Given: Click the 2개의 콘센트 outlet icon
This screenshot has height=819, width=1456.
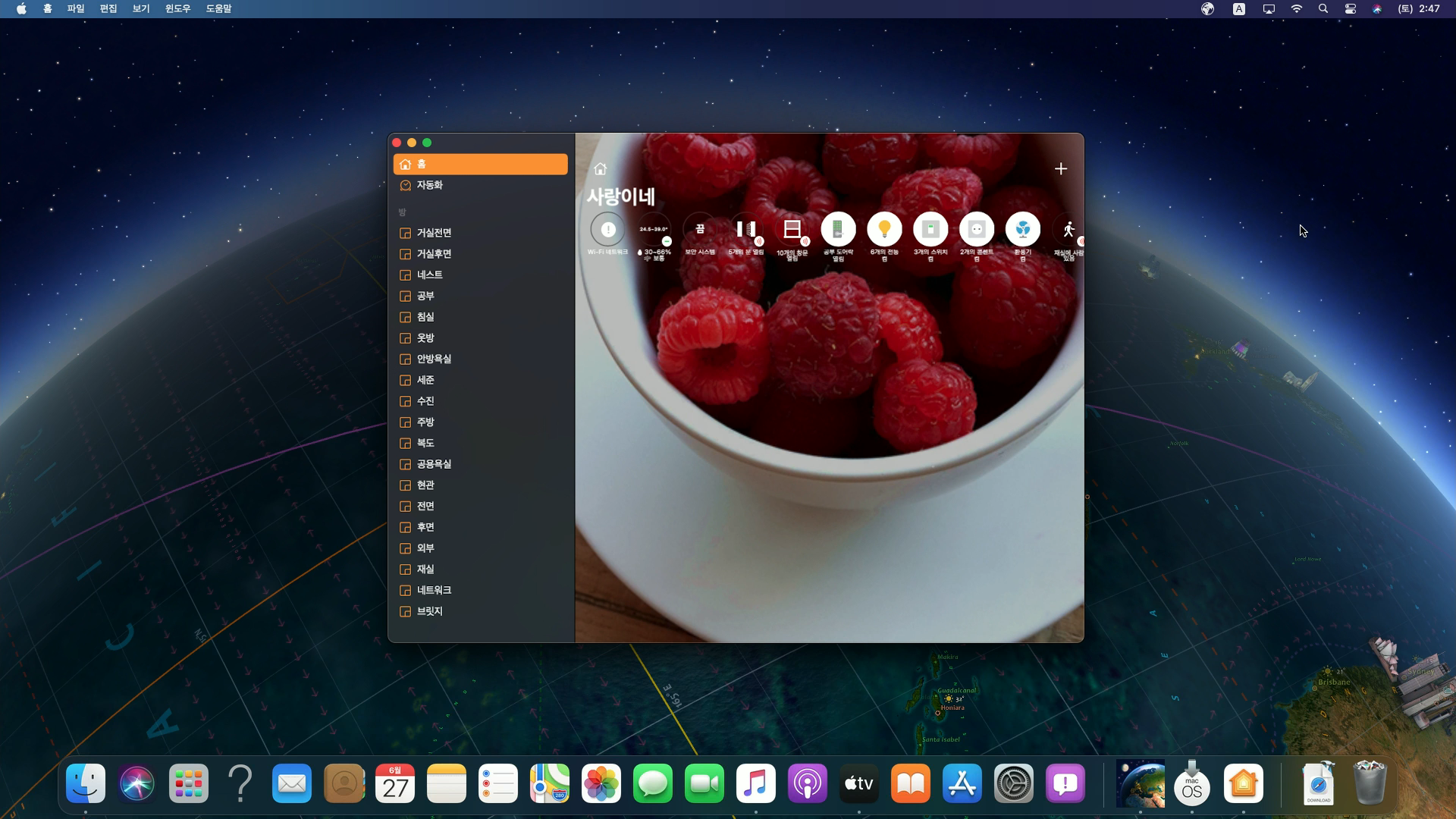Looking at the screenshot, I should click(x=976, y=229).
